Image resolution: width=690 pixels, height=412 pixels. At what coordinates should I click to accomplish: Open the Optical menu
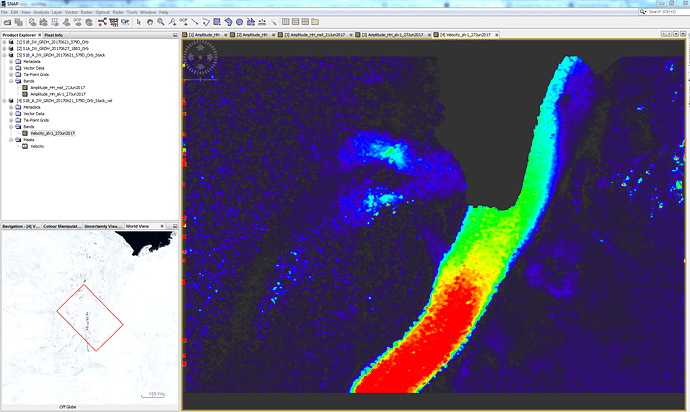click(102, 12)
